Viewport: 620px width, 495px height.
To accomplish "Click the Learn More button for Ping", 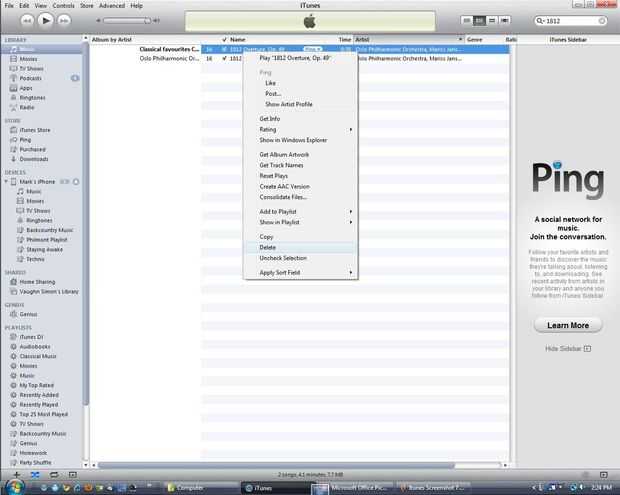I will click(568, 325).
